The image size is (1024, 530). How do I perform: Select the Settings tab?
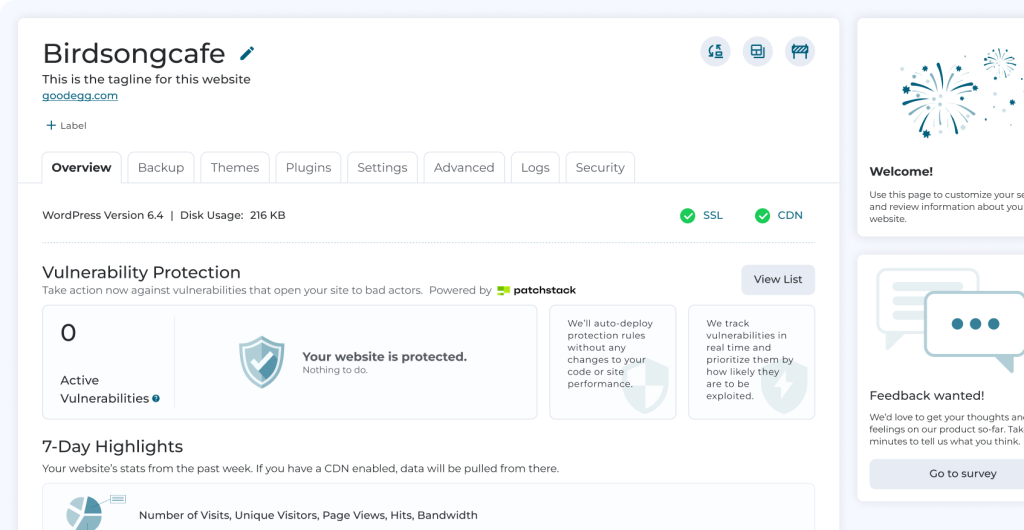tap(382, 168)
